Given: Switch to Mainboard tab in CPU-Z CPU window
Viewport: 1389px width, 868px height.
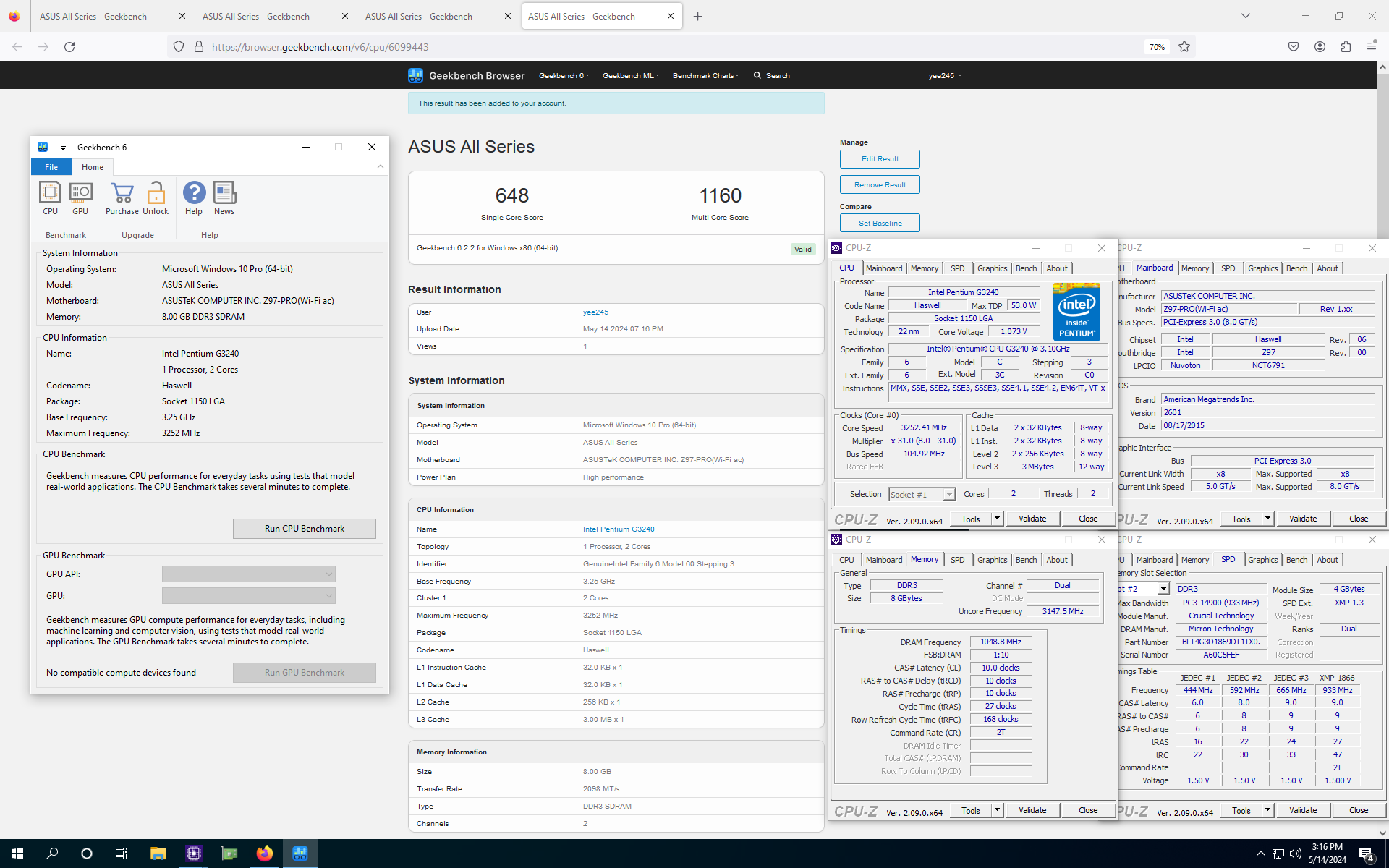Looking at the screenshot, I should [x=884, y=268].
